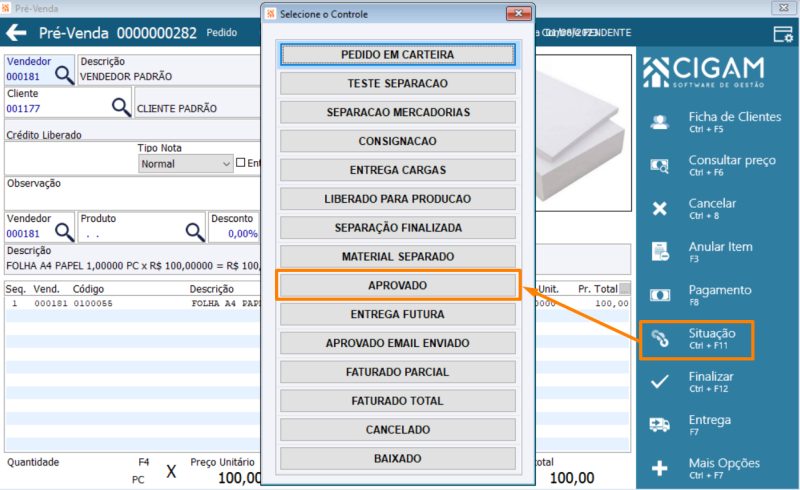800x490 pixels.
Task: Open Mais Opções menu entry
Action: (724, 468)
